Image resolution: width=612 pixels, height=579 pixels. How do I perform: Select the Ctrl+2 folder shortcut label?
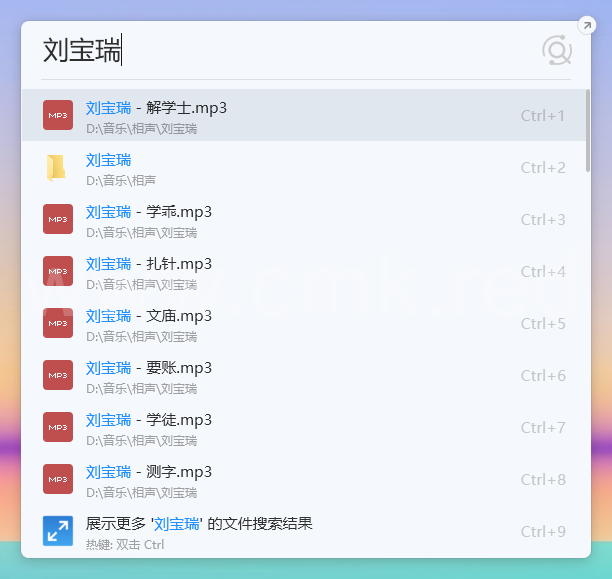point(542,168)
